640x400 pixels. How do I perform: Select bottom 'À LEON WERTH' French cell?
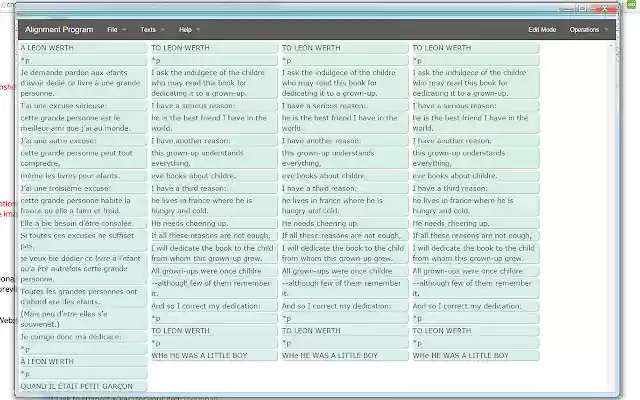pos(83,362)
